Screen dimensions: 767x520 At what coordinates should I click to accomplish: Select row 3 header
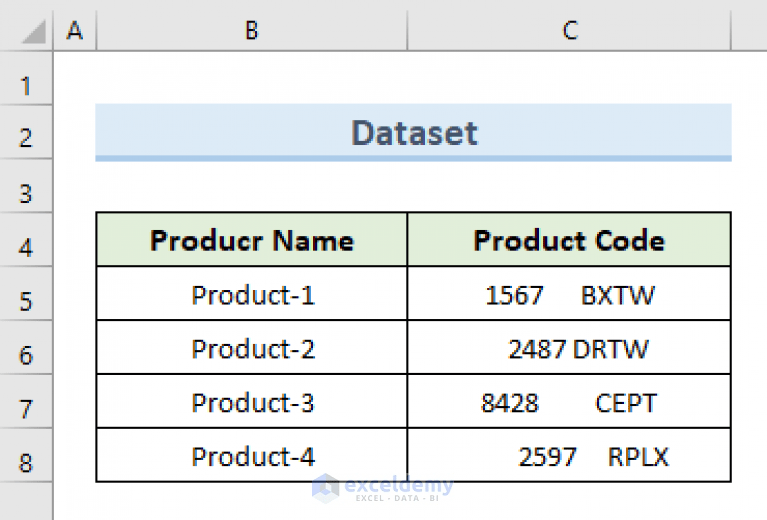tap(26, 186)
